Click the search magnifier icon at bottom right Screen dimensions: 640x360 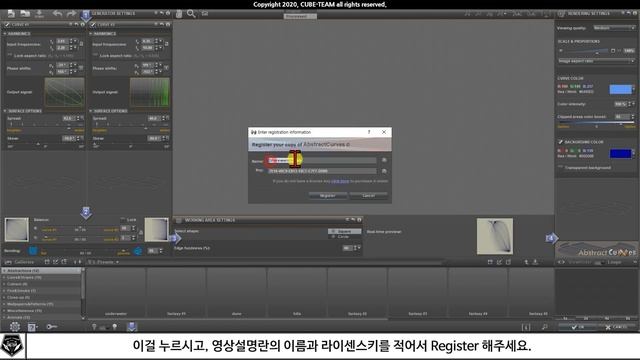click(544, 327)
